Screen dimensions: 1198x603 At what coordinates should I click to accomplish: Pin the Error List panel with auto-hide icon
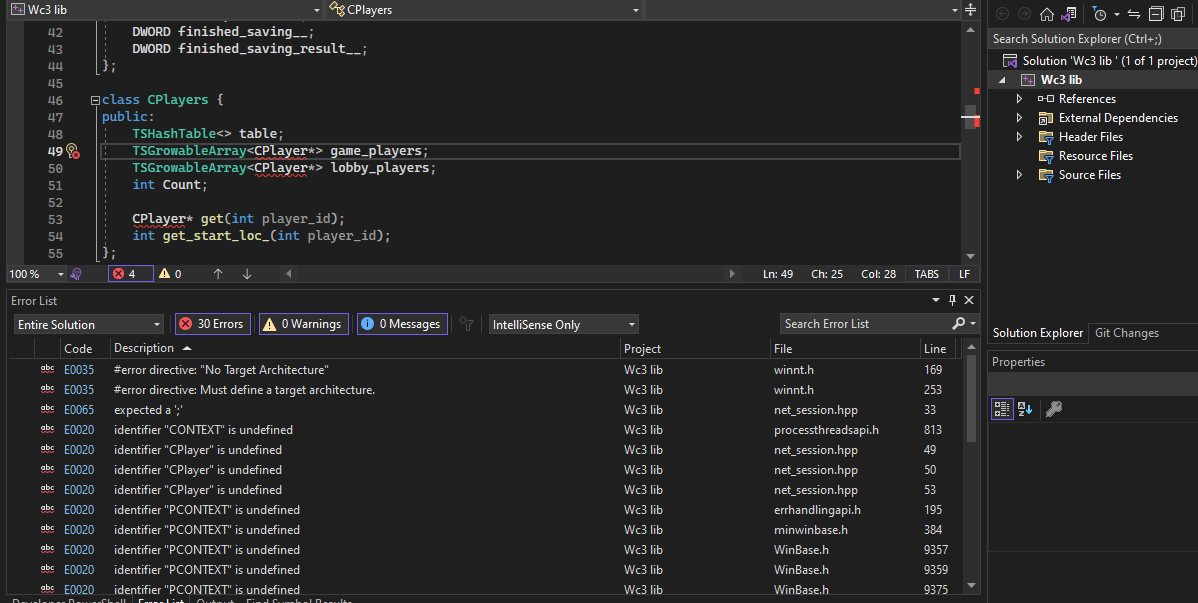[x=952, y=300]
